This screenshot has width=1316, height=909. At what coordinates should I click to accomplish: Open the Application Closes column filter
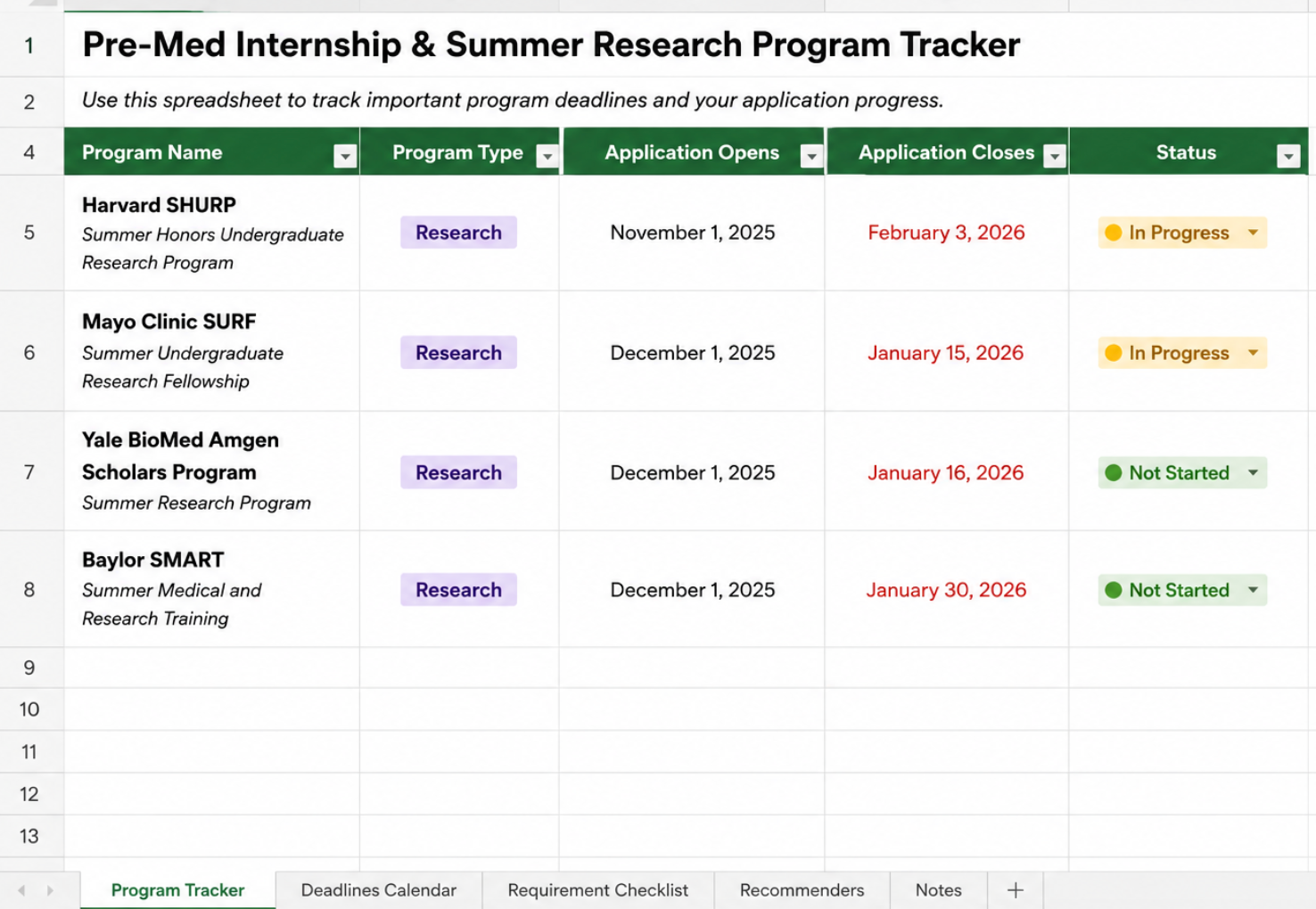pos(1055,157)
